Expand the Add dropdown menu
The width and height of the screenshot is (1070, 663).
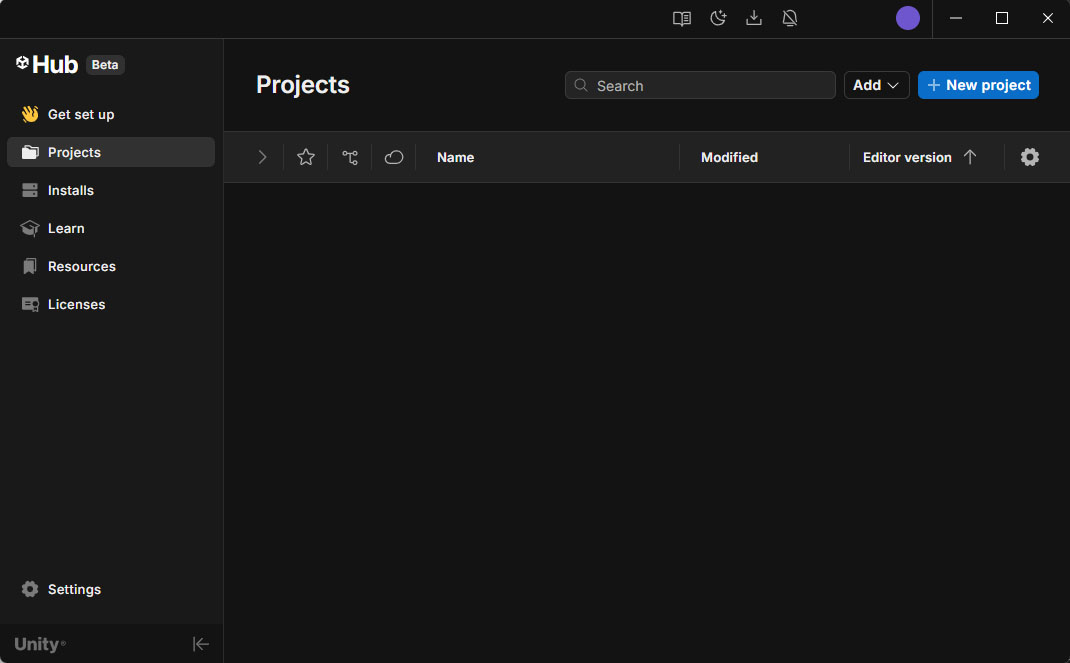click(876, 85)
